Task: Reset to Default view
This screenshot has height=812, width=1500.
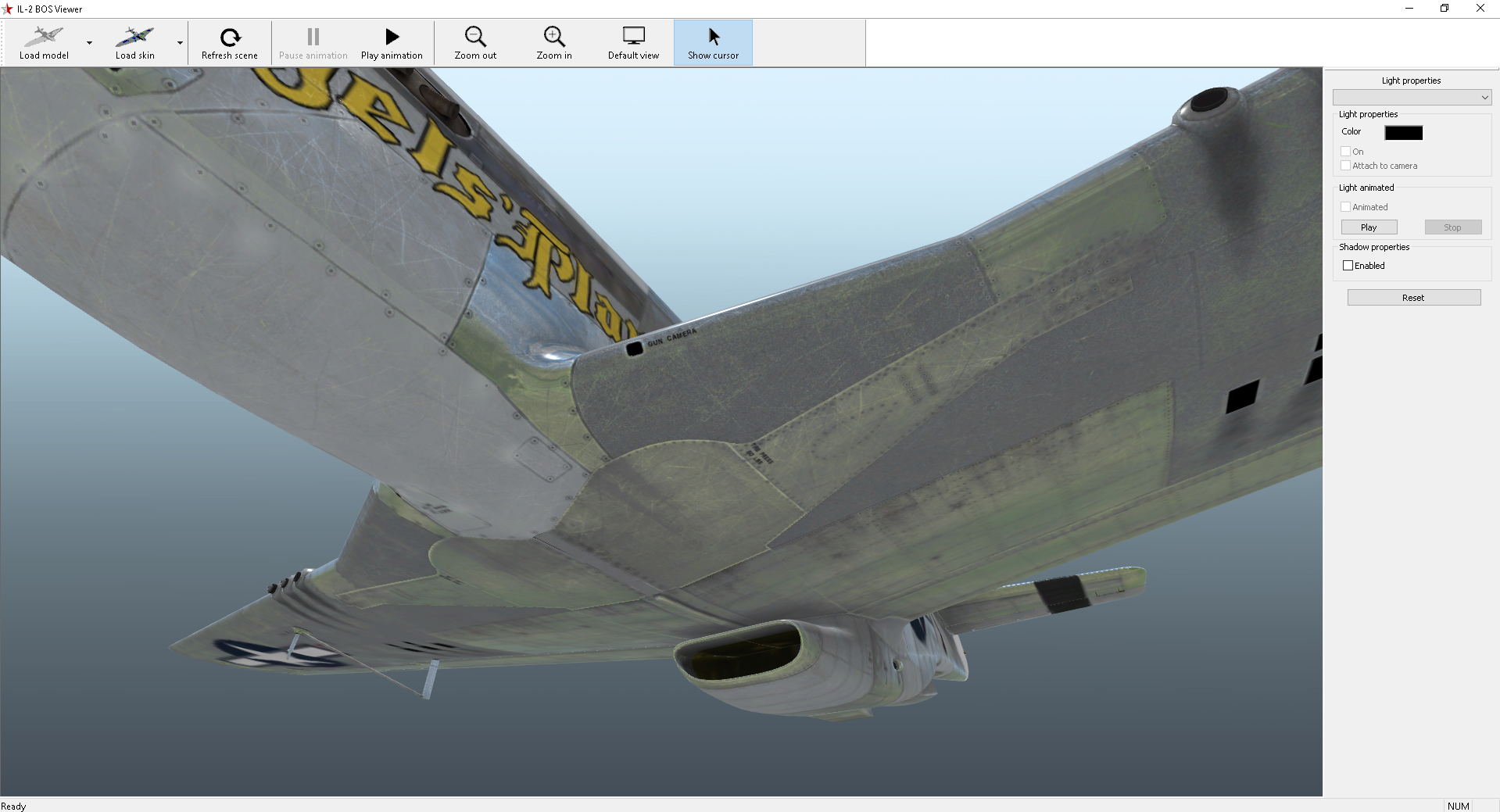Action: pos(633,43)
